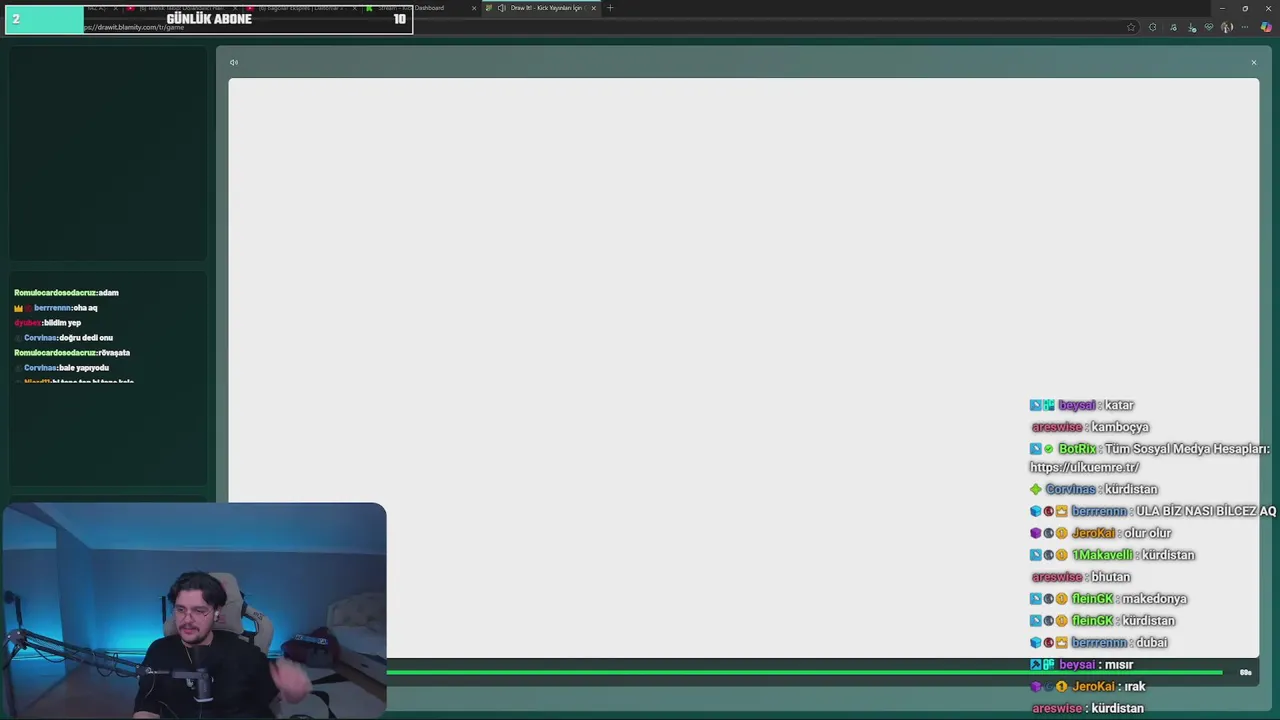The image size is (1280, 720).
Task: Click berrrennn's 'dubai' message
Action: [x=1099, y=643]
